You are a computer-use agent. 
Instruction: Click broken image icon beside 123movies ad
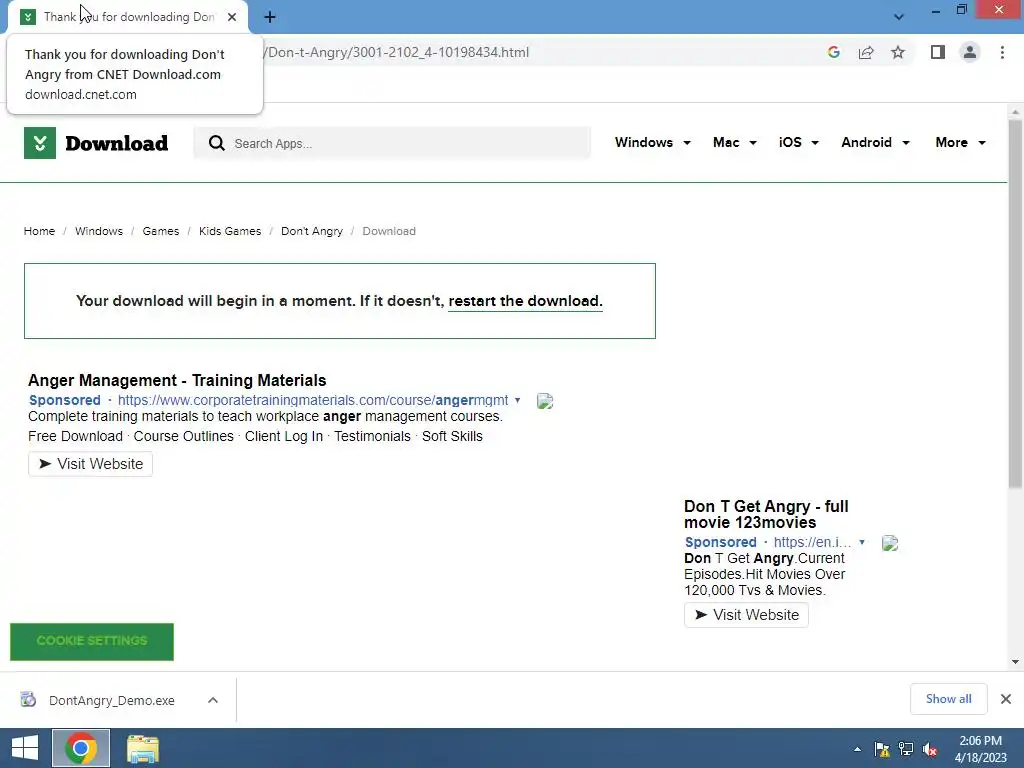tap(889, 543)
